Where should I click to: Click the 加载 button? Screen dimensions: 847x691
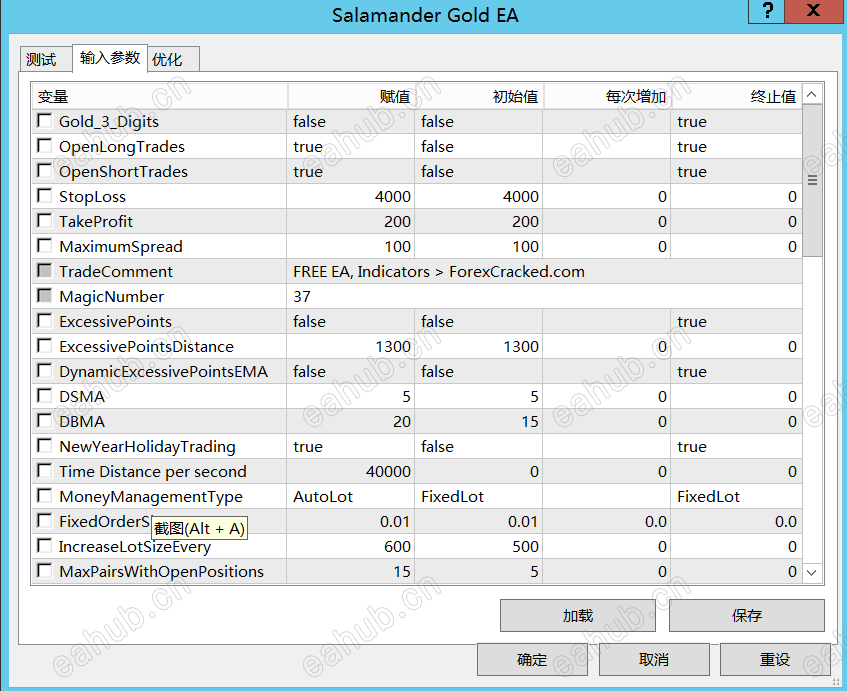click(x=577, y=615)
